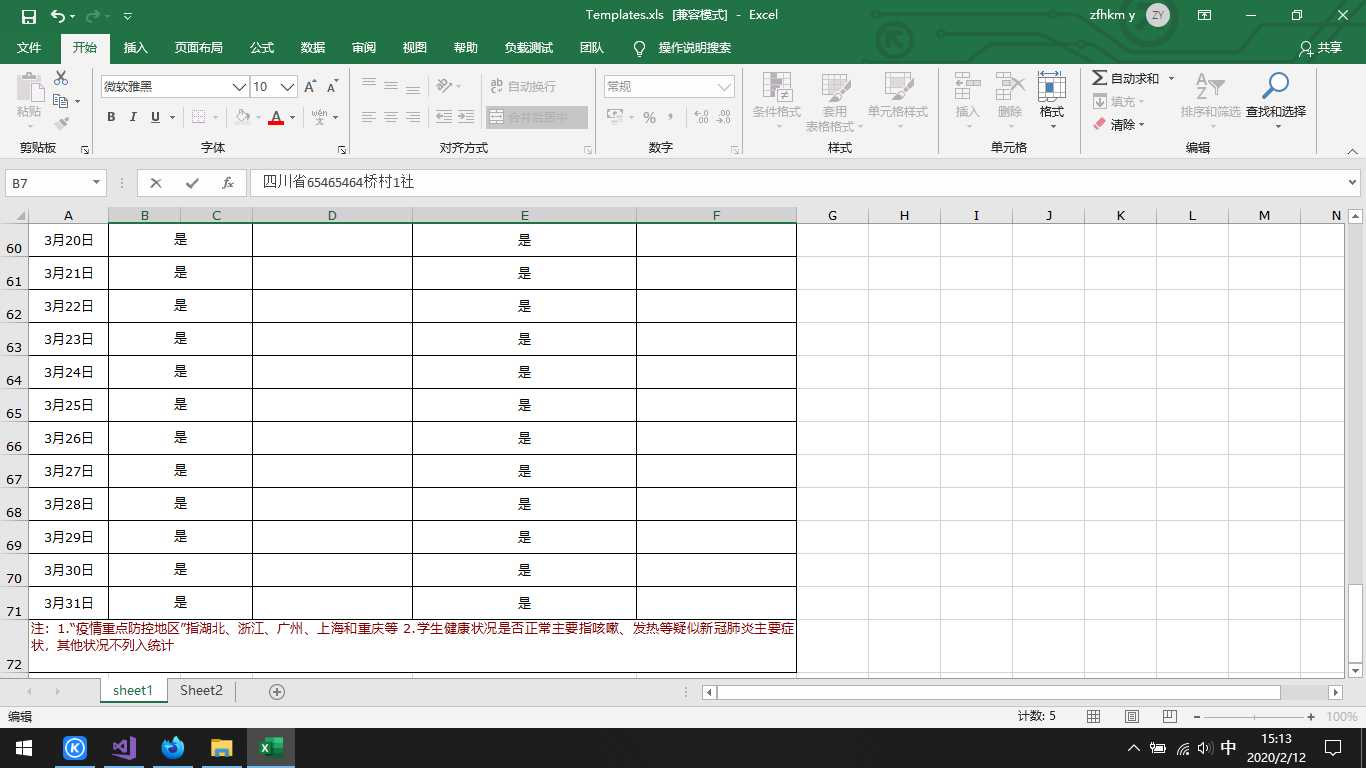Open the 文件 File menu
1366x768 pixels.
click(29, 48)
